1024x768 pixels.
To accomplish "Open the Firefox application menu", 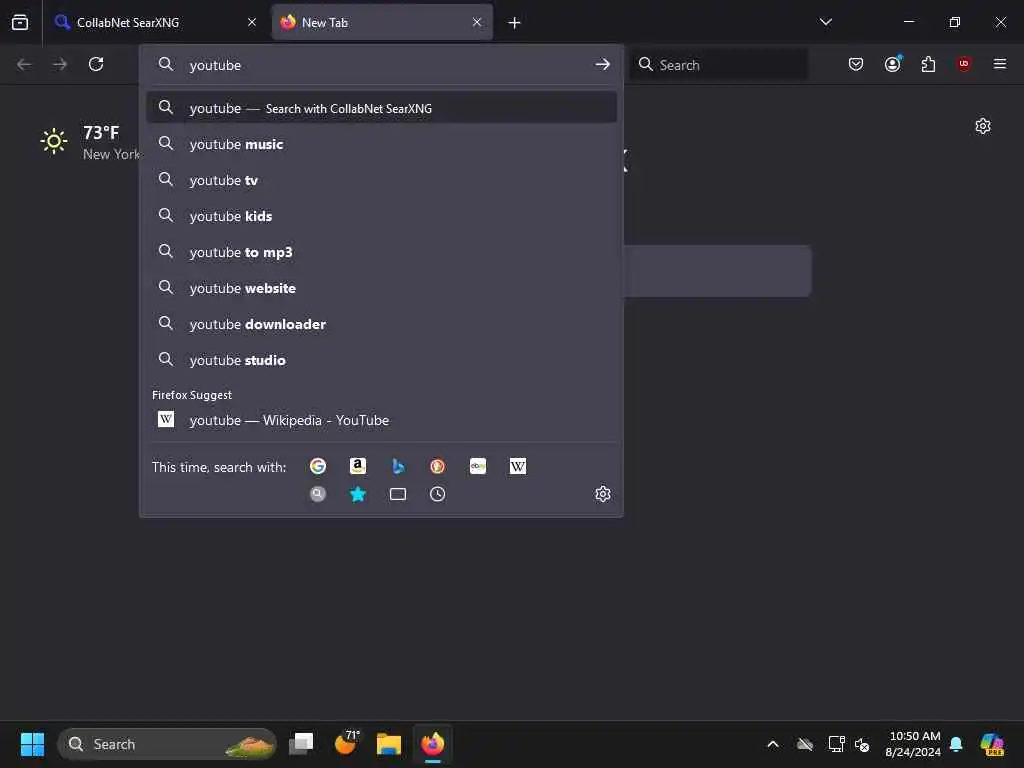I will [1000, 64].
